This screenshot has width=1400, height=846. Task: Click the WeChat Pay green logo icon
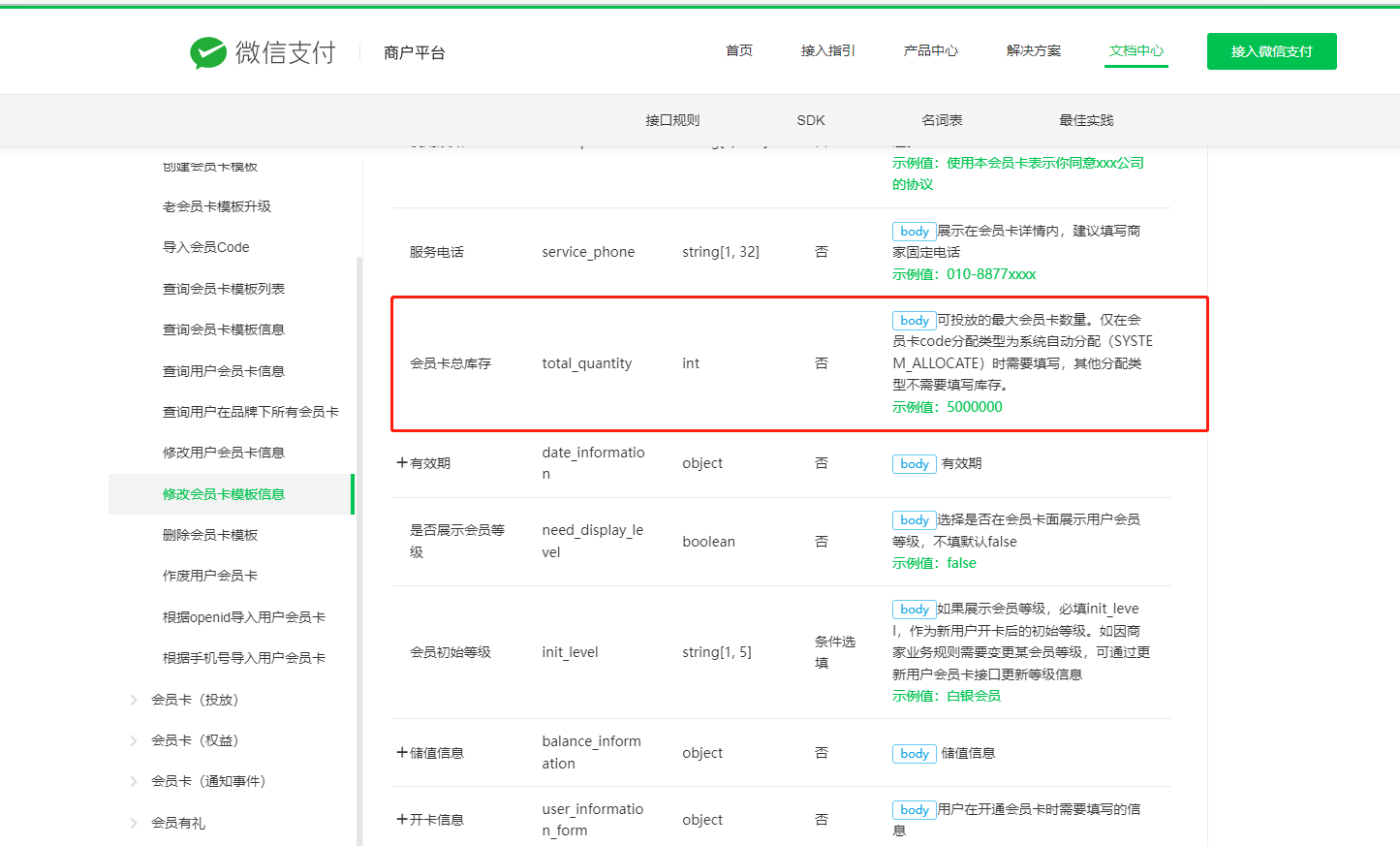[x=208, y=52]
